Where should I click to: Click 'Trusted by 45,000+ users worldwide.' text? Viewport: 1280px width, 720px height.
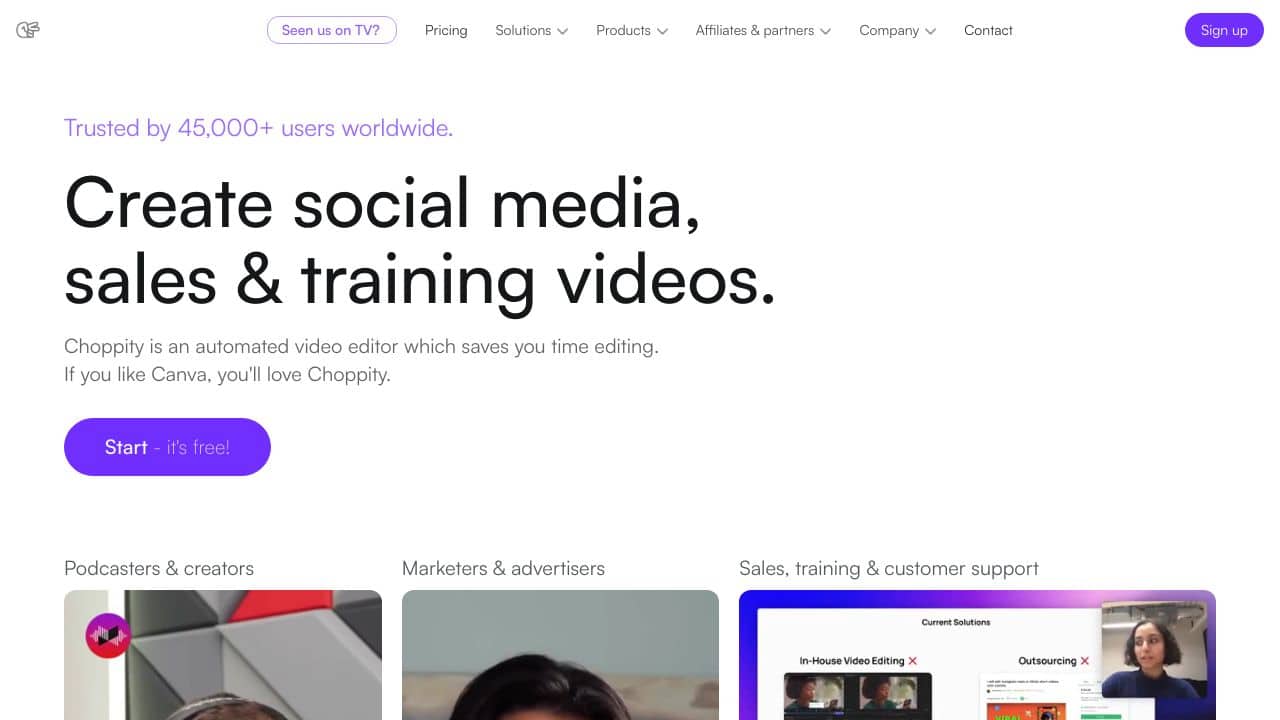[x=258, y=128]
